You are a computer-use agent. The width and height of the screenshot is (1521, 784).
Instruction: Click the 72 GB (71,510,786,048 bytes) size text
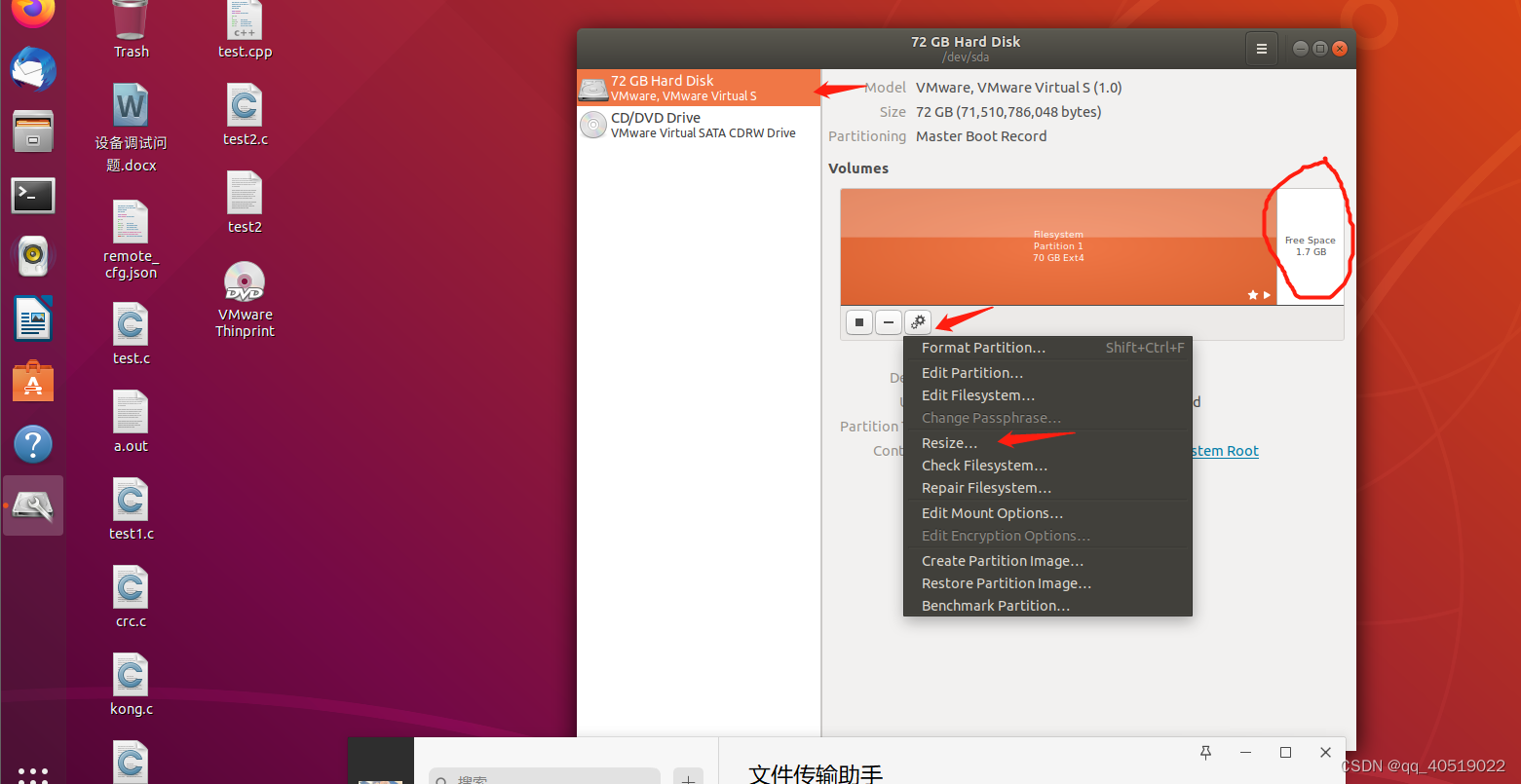pyautogui.click(x=1008, y=112)
